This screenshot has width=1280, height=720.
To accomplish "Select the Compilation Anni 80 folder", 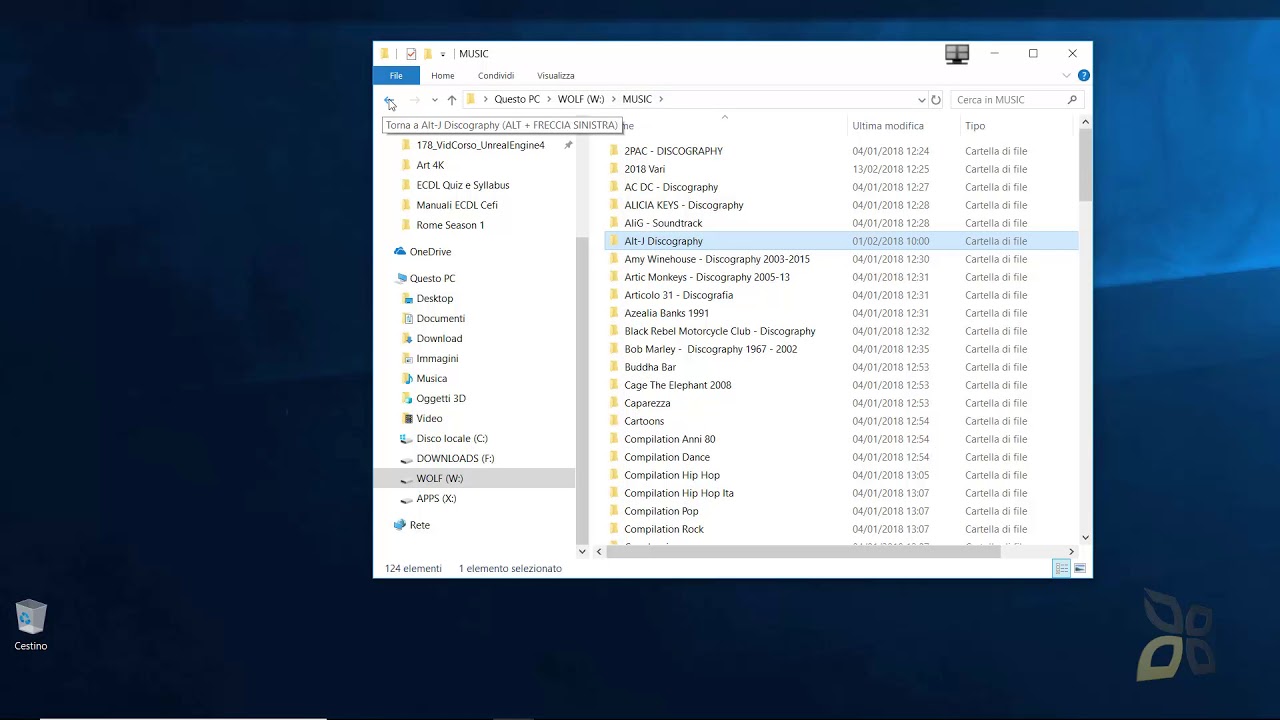I will pos(670,439).
